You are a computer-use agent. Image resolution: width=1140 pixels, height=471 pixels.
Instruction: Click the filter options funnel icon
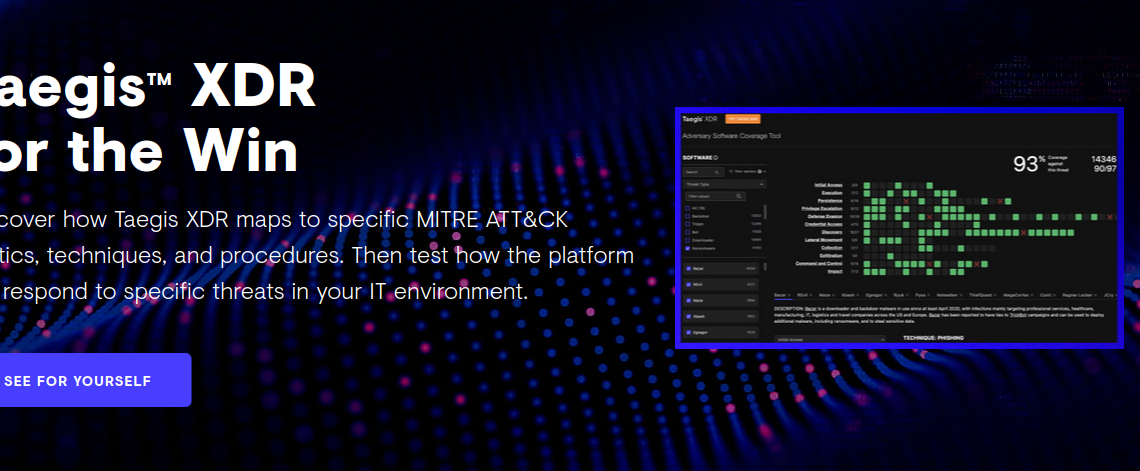point(732,172)
